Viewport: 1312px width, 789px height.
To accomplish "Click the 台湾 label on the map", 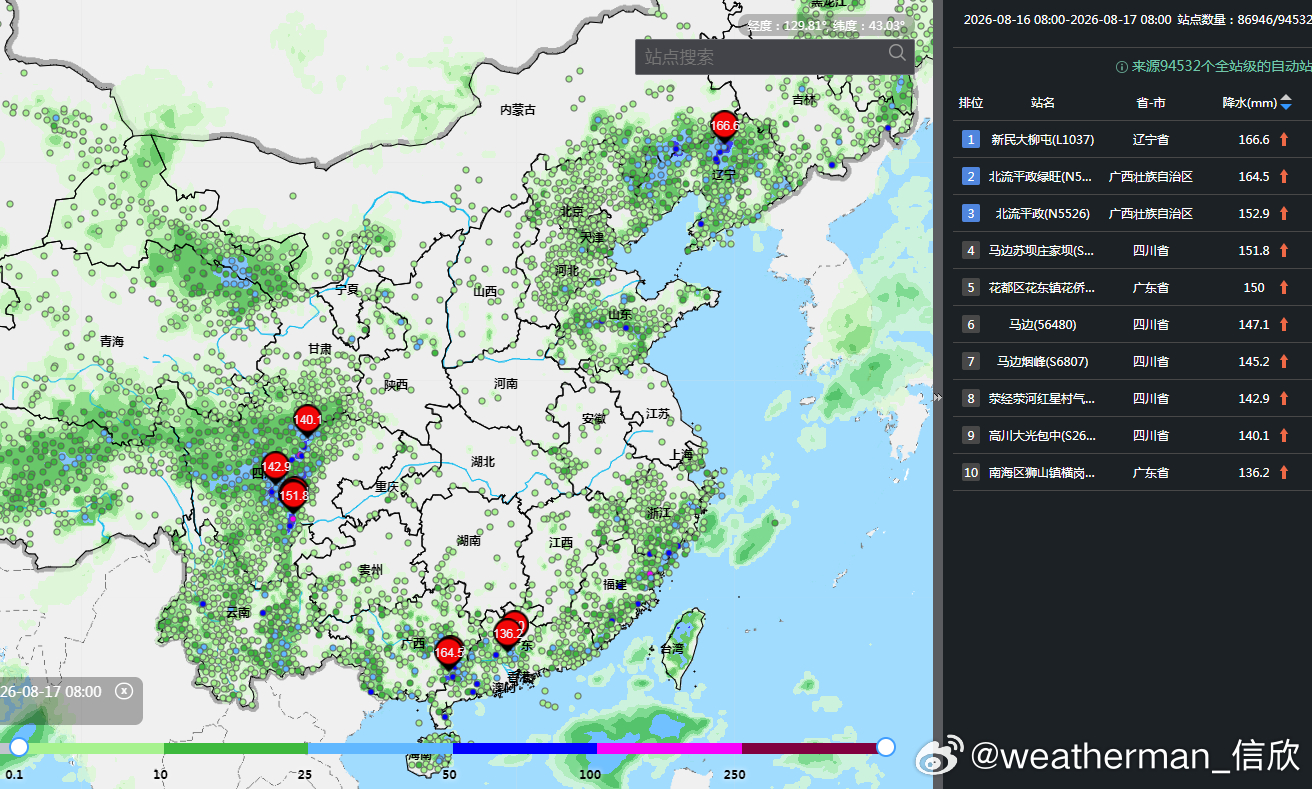I will [672, 649].
